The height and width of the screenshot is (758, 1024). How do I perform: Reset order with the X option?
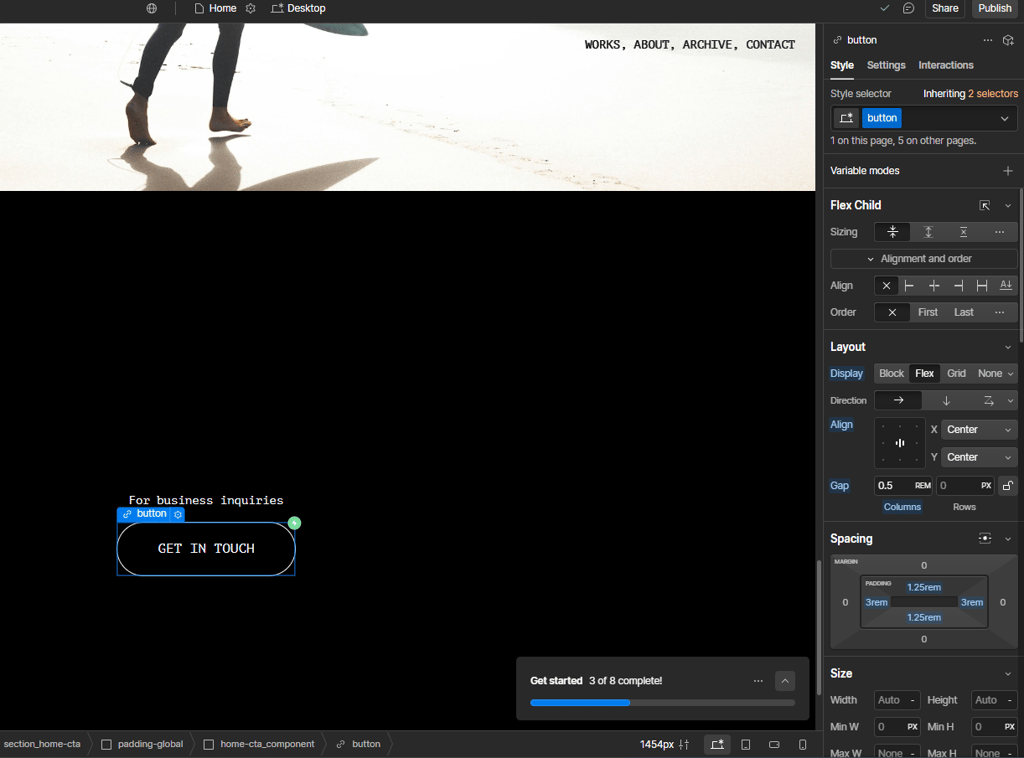[x=892, y=313]
